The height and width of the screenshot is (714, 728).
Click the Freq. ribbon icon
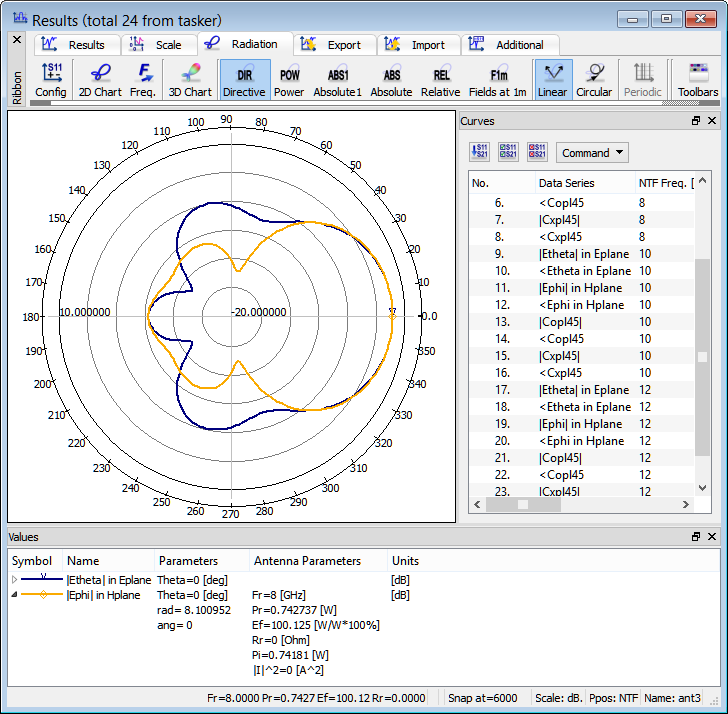tap(142, 80)
